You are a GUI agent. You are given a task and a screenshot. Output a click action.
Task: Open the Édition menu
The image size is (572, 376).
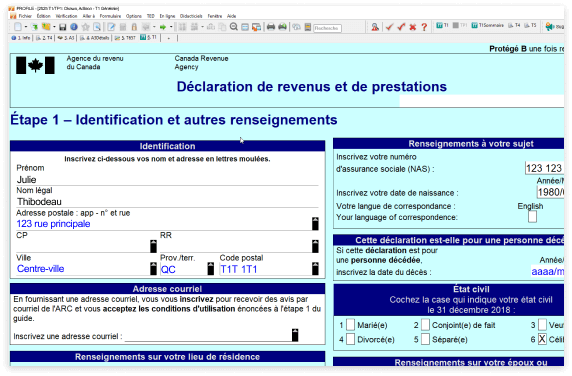pos(43,16)
